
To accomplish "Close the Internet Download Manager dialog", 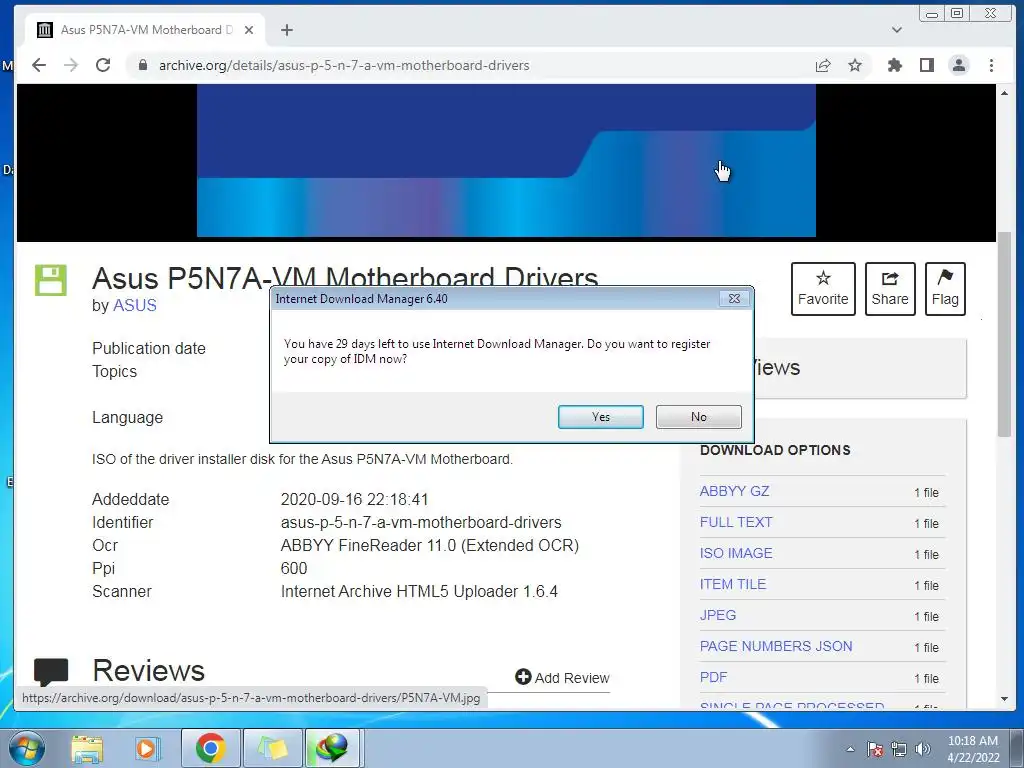I will [x=734, y=298].
